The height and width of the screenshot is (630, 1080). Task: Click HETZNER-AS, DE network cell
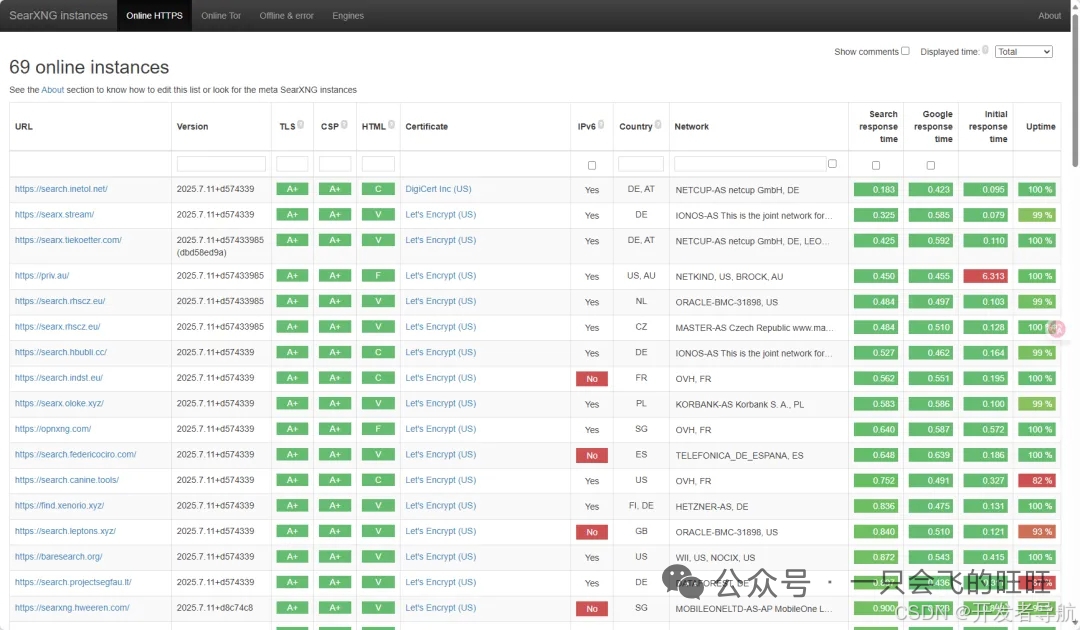click(712, 506)
